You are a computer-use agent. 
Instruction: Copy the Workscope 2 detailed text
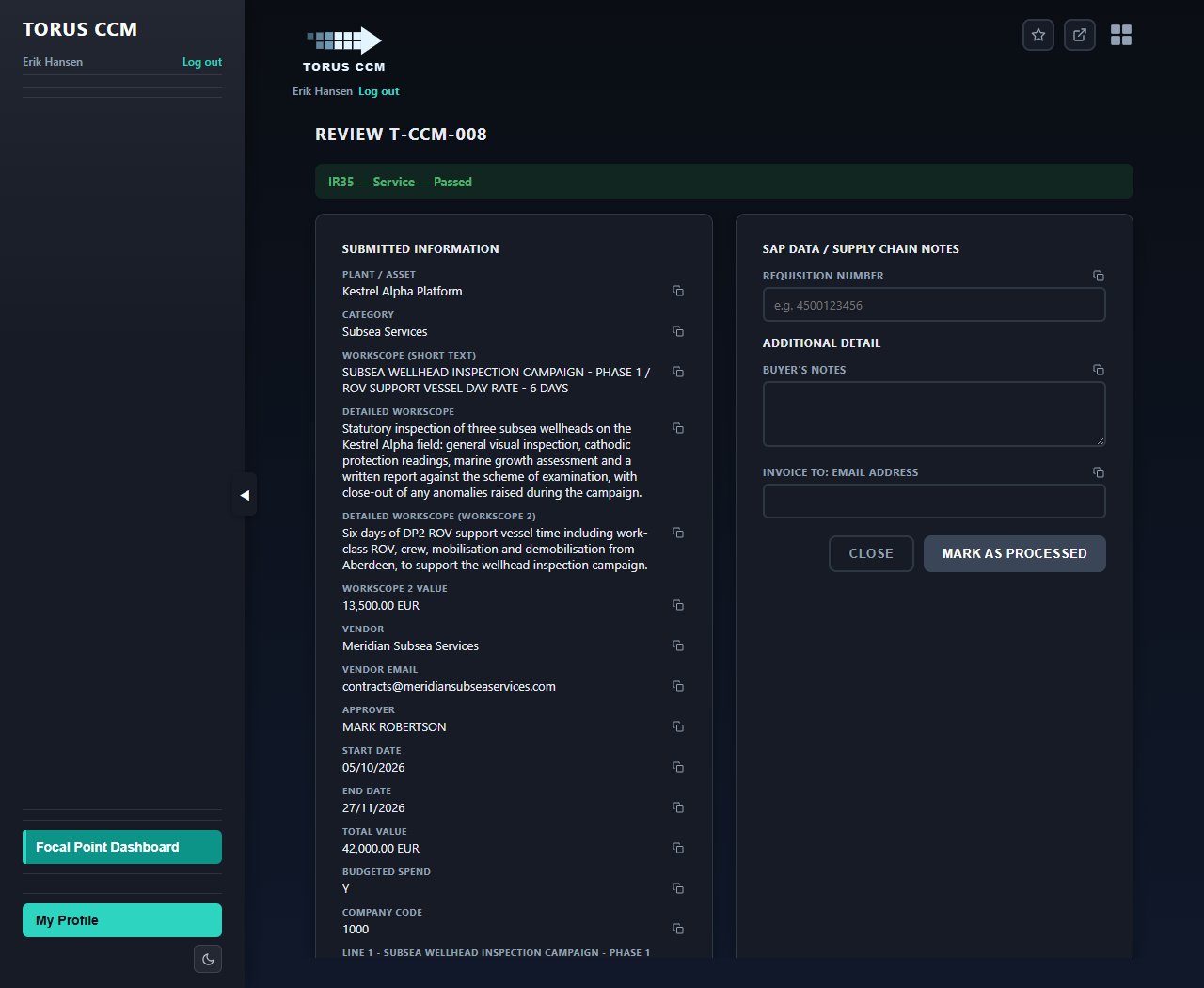tap(677, 533)
